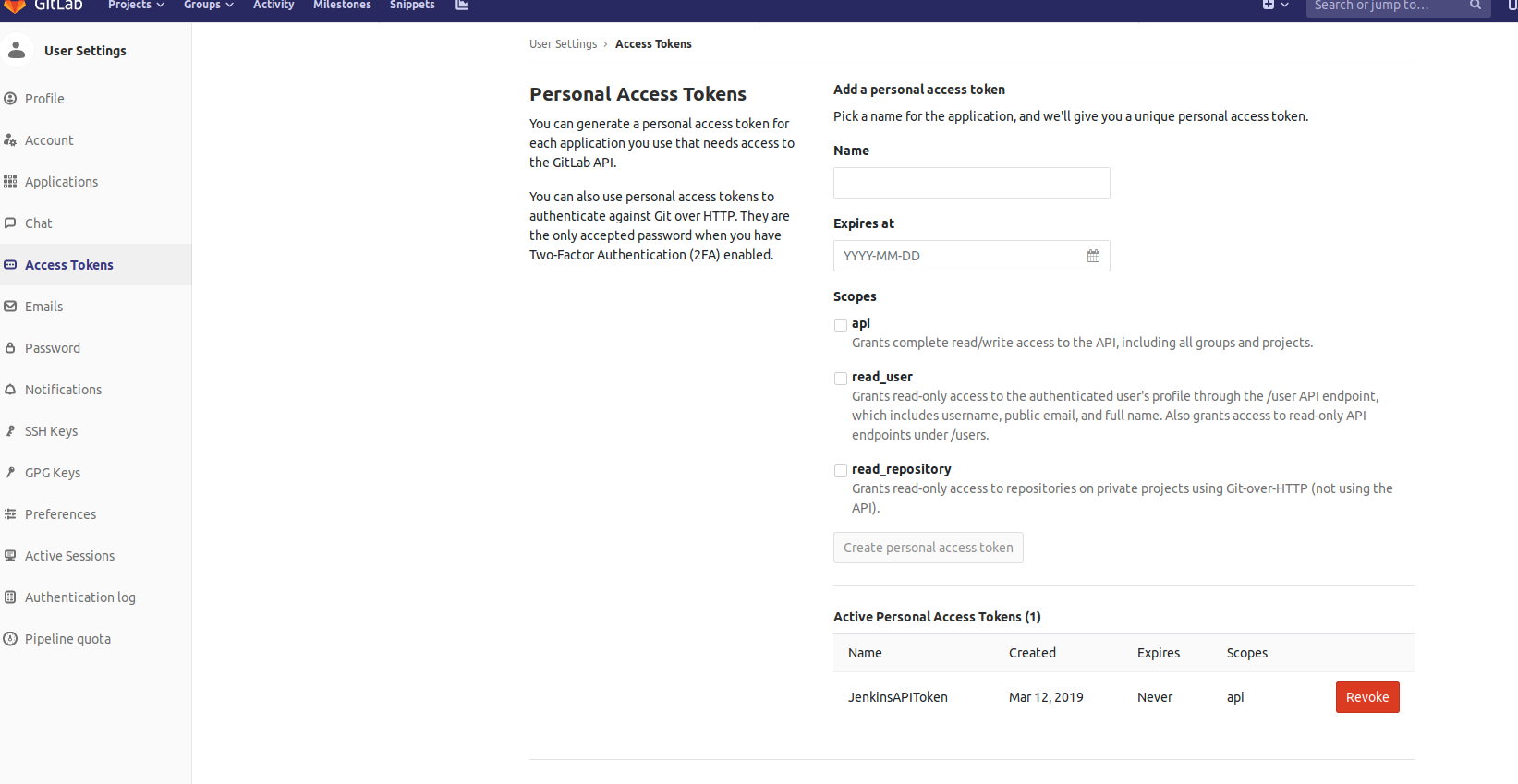Click the Never expires cell
This screenshot has height=784, width=1518.
1155,697
